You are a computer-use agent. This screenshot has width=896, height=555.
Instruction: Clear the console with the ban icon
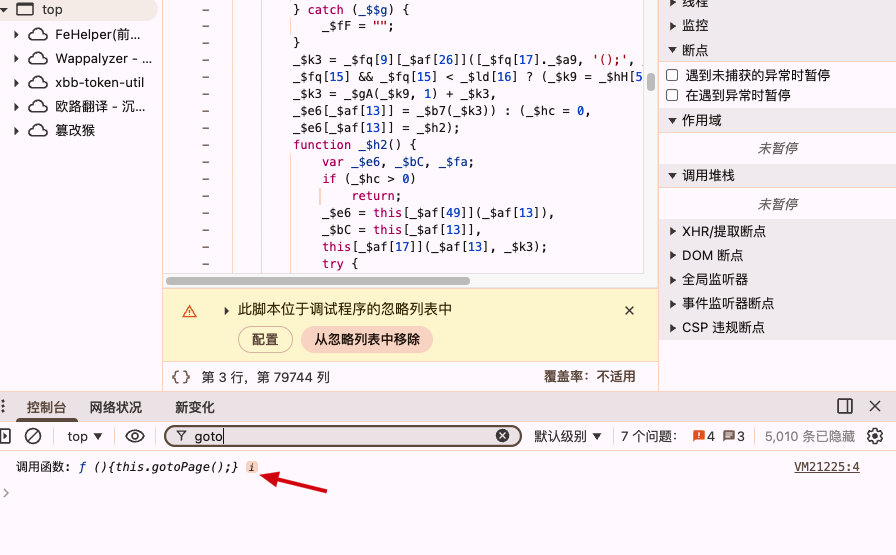[33, 437]
